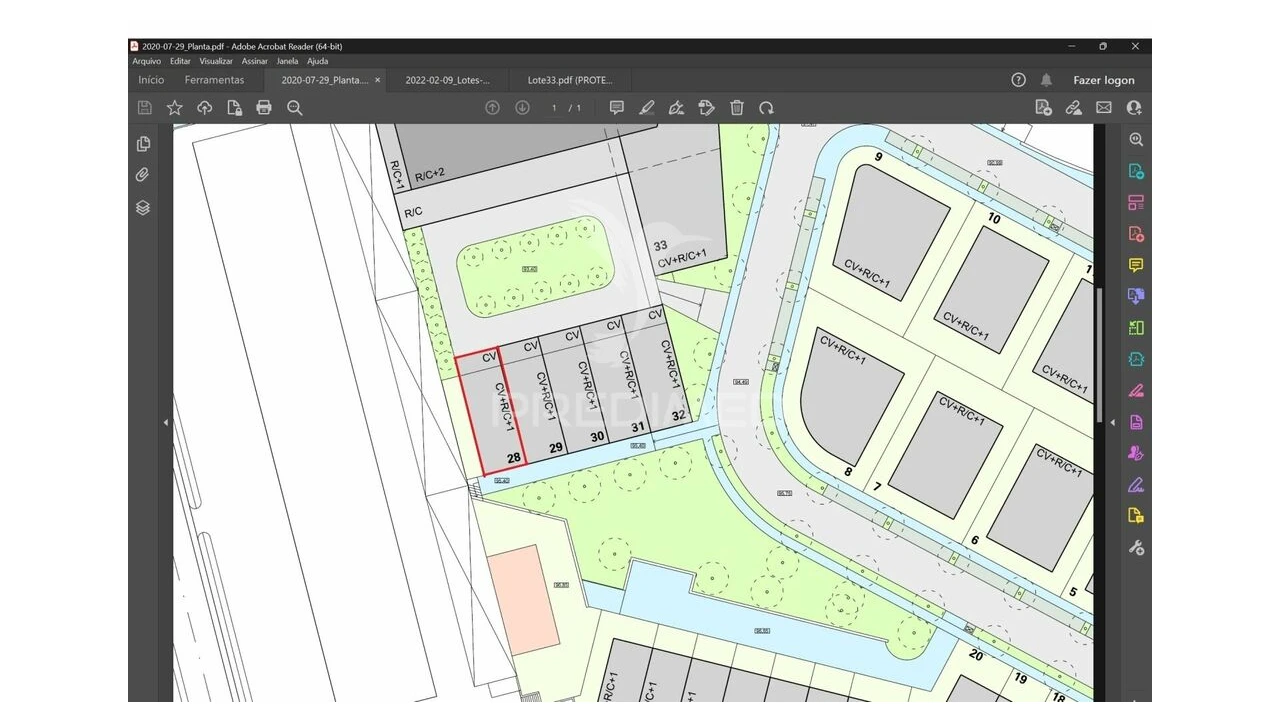Switch to the Lote33.pdf tab
This screenshot has width=1280, height=720.
tap(570, 80)
